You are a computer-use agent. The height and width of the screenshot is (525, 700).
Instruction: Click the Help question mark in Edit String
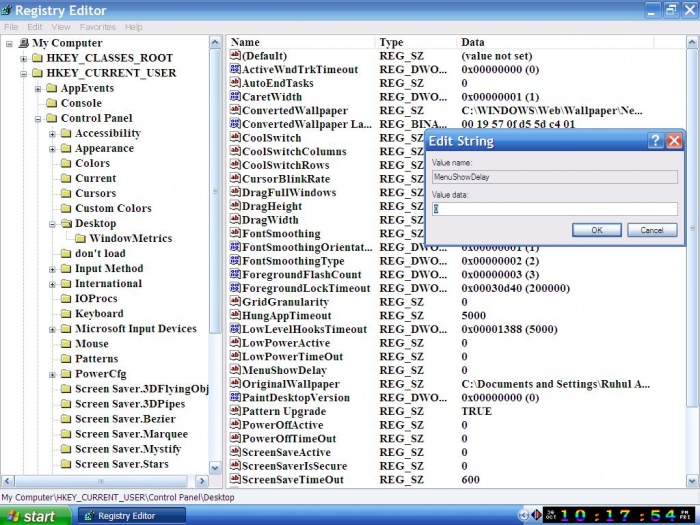point(655,141)
